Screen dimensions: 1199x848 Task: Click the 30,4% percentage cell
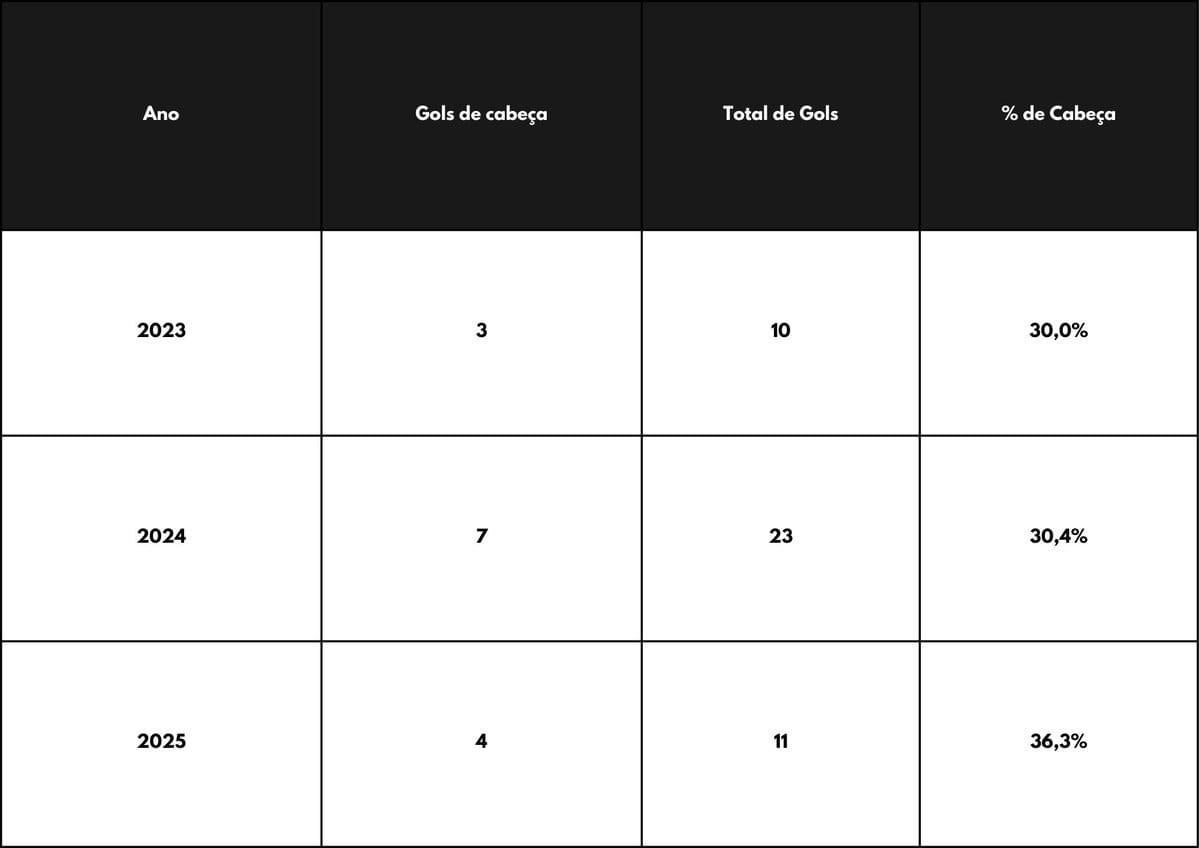(x=1058, y=537)
